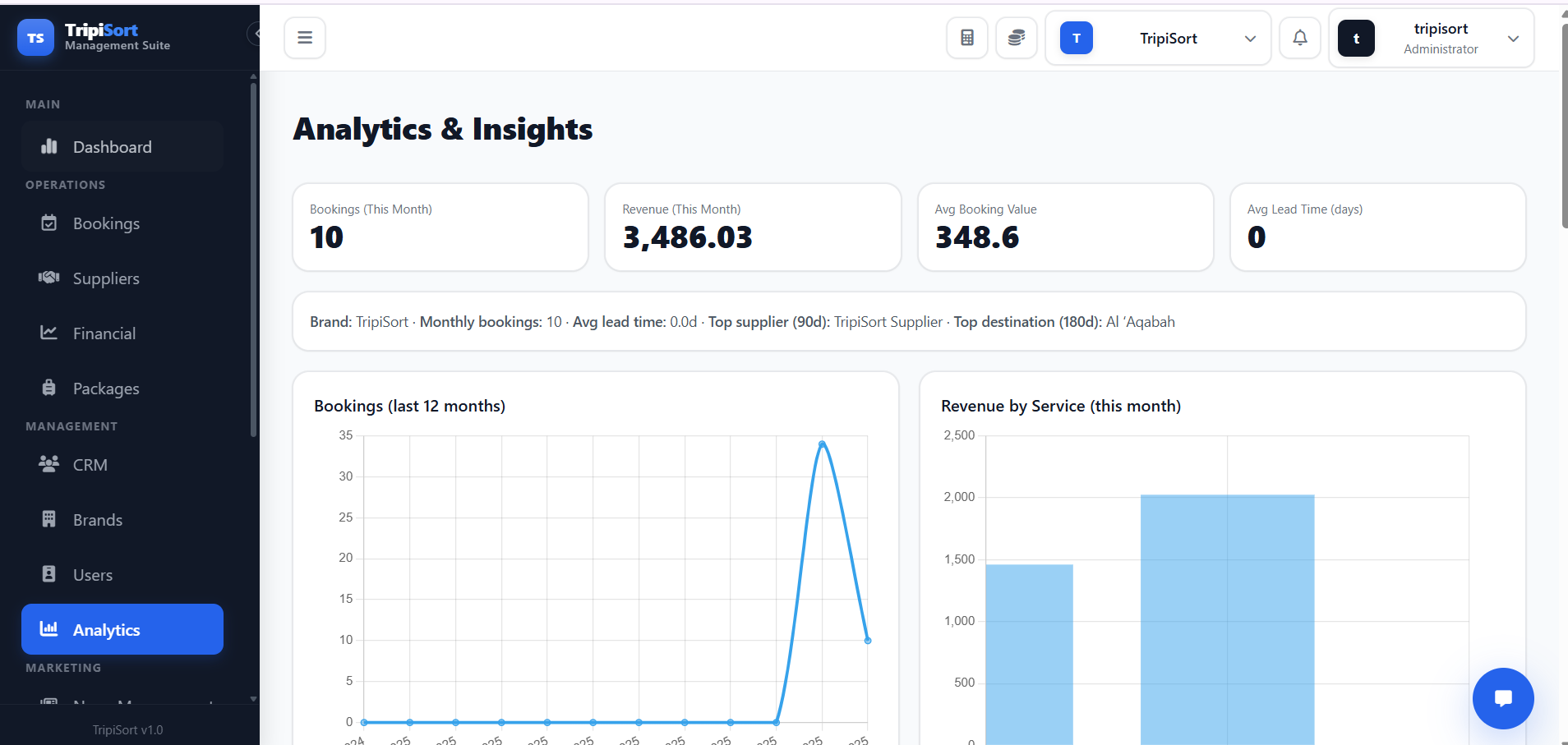Select the Bookings calendar icon
Image resolution: width=1568 pixels, height=745 pixels.
[x=49, y=223]
